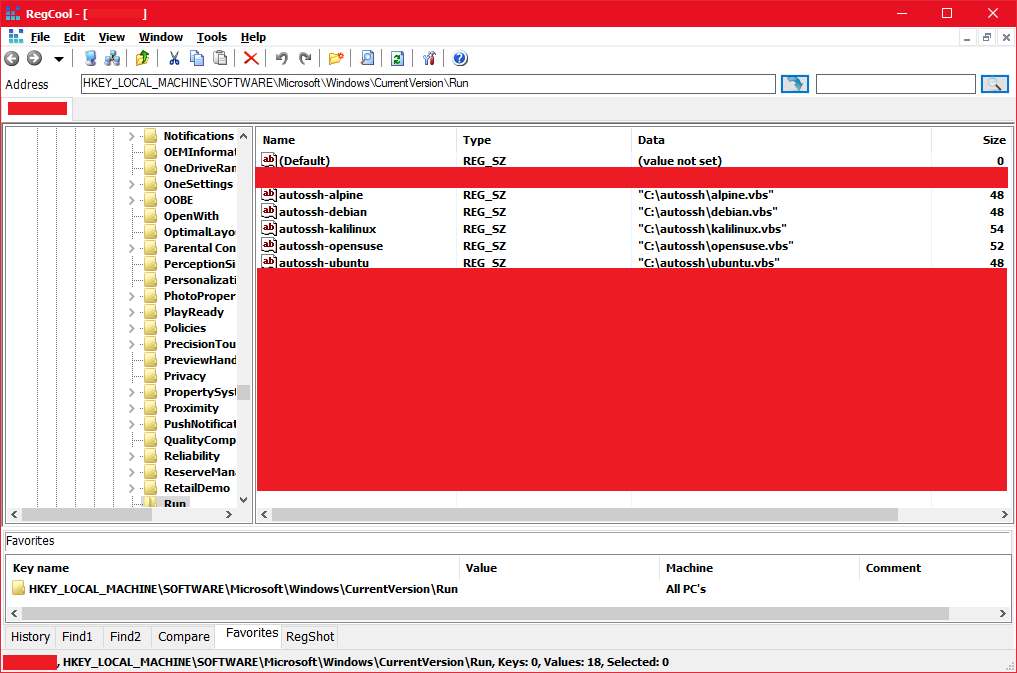Image resolution: width=1017 pixels, height=673 pixels.
Task: Switch to the Find2 tab
Action: tap(125, 637)
